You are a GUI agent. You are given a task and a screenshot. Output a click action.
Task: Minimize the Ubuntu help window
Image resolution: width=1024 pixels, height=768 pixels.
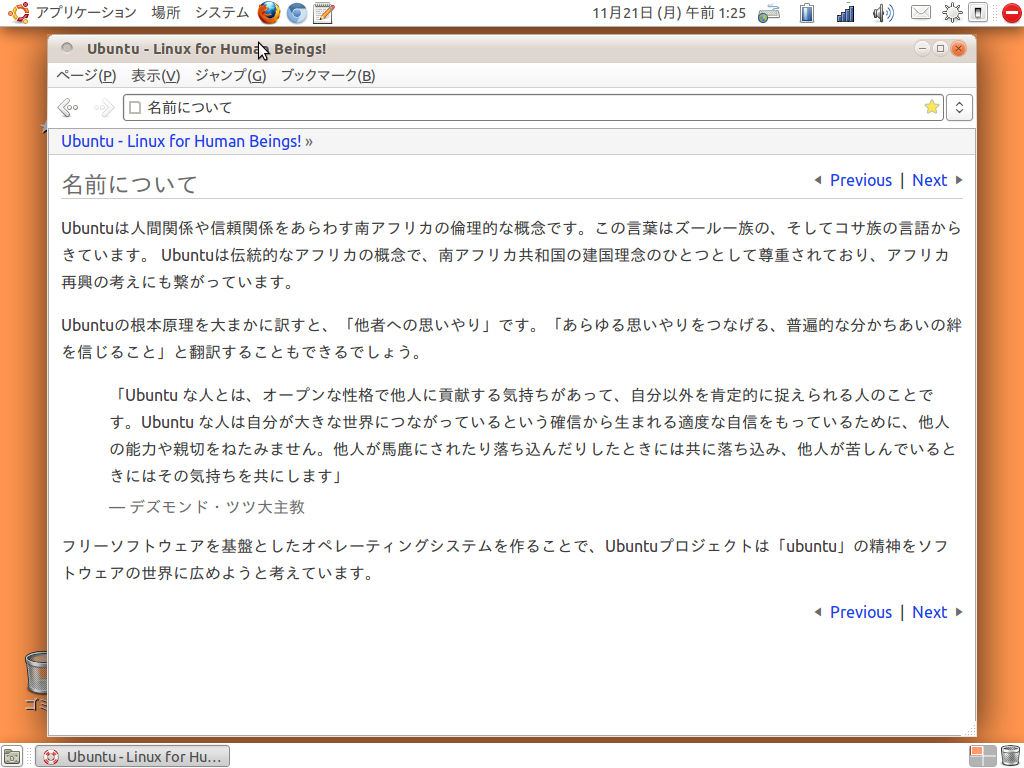tap(922, 48)
